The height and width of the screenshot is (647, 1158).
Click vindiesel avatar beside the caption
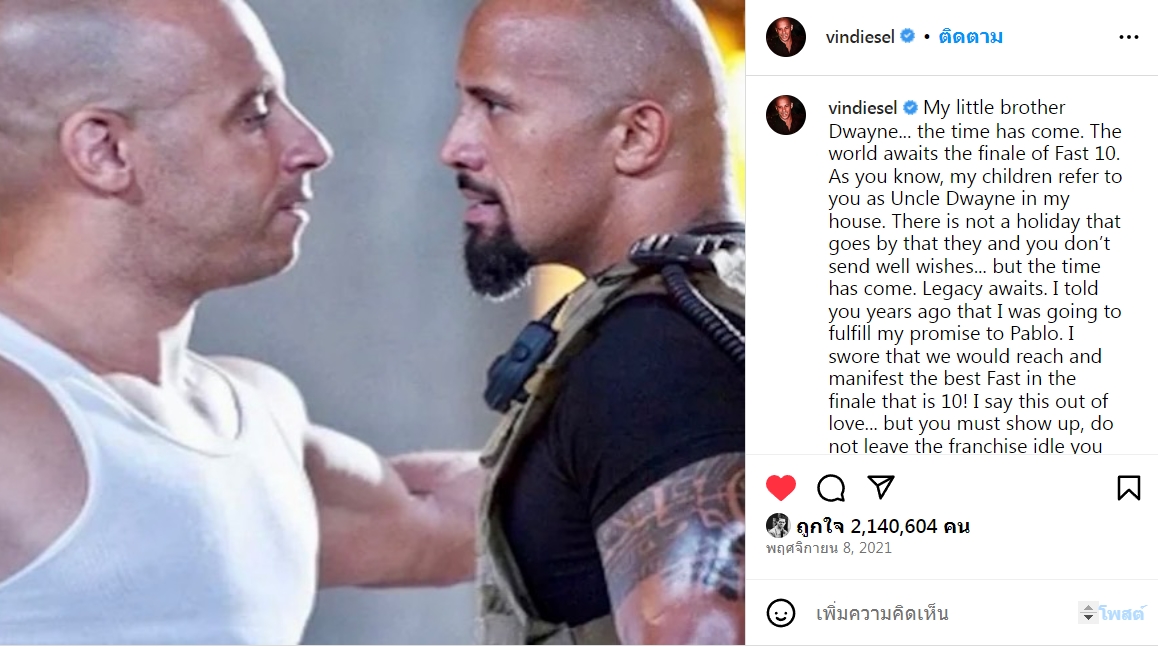786,114
